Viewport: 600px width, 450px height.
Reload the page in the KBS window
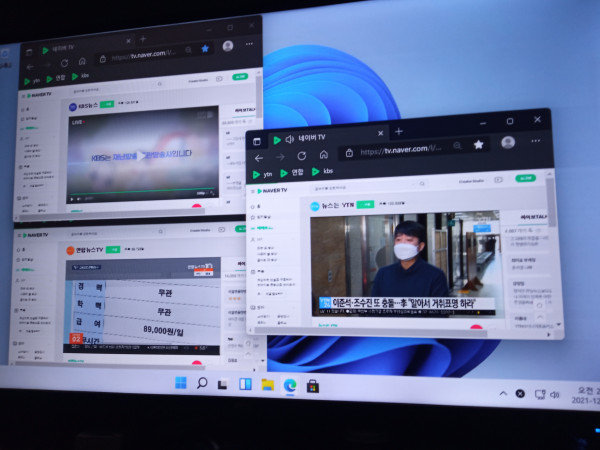pyautogui.click(x=64, y=64)
